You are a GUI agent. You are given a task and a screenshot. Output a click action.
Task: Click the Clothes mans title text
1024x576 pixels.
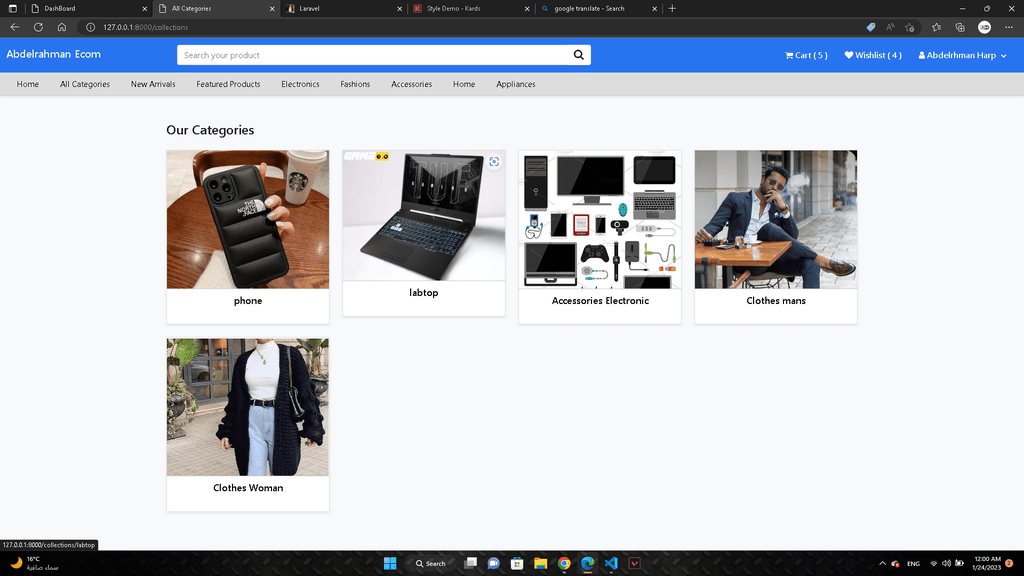click(776, 301)
